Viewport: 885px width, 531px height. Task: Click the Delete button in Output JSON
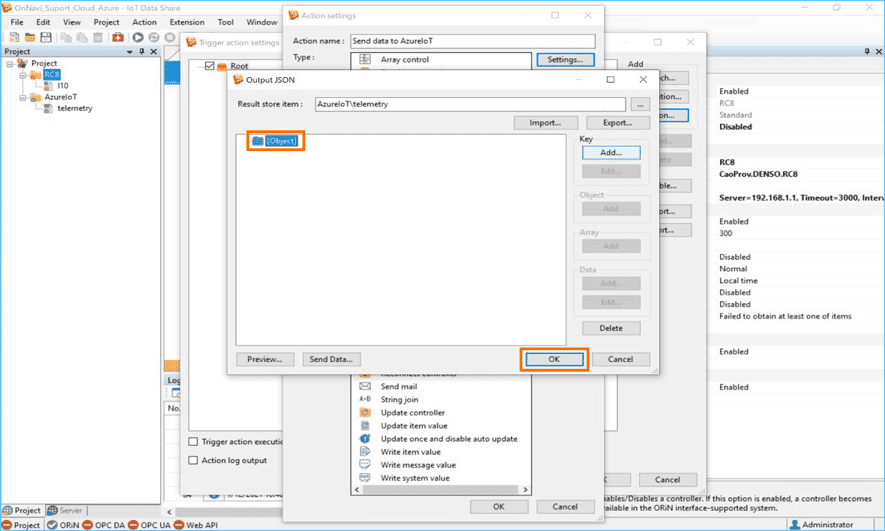pyautogui.click(x=611, y=328)
